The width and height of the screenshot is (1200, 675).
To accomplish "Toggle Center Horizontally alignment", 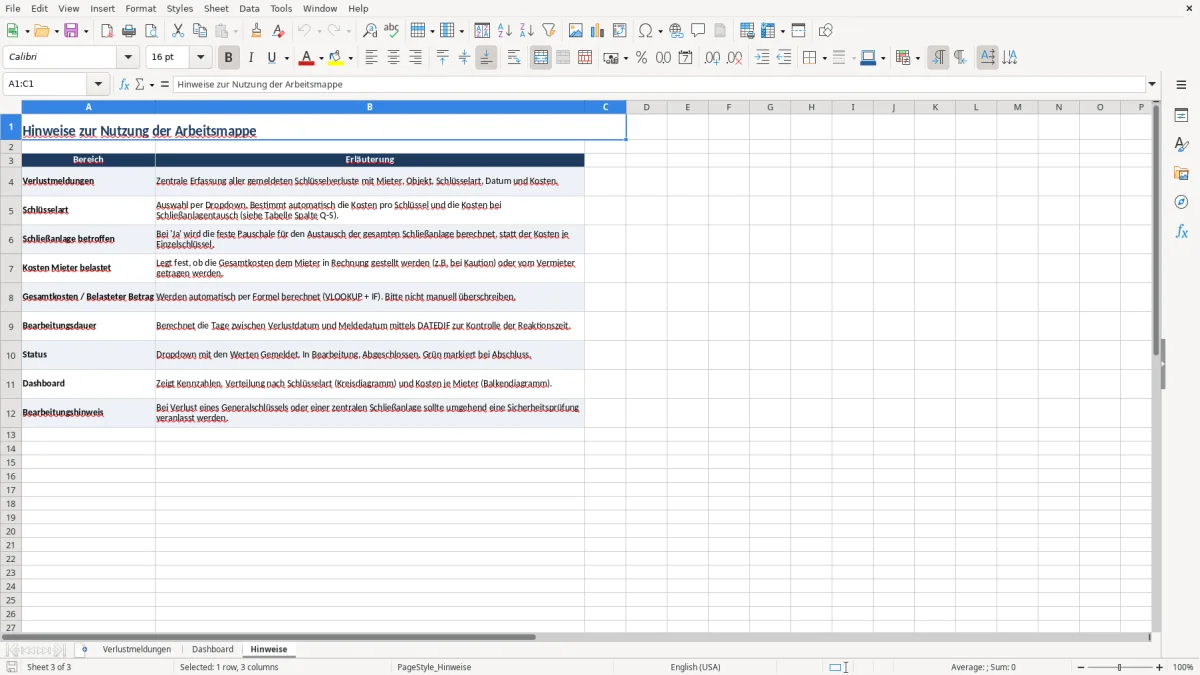I will (x=393, y=58).
